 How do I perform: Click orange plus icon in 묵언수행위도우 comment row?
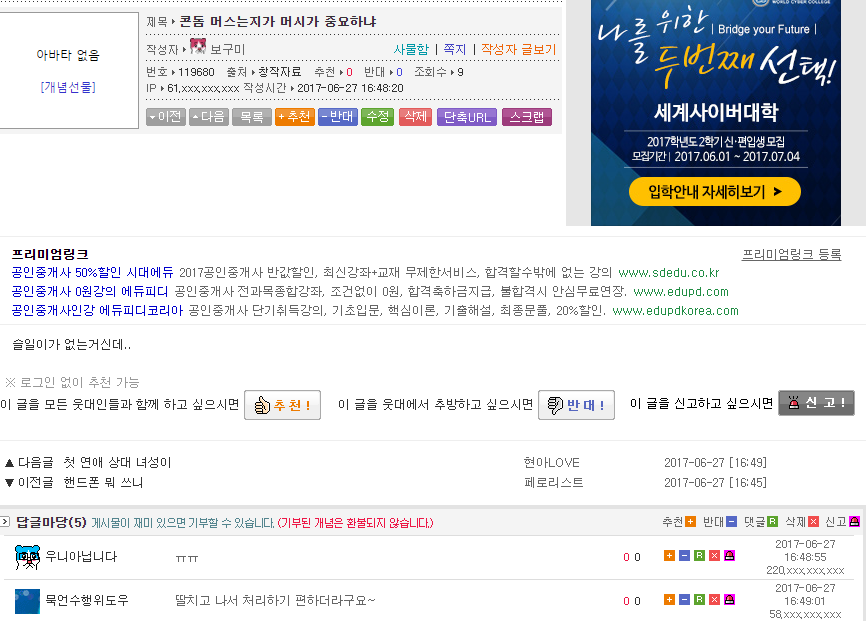[669, 599]
